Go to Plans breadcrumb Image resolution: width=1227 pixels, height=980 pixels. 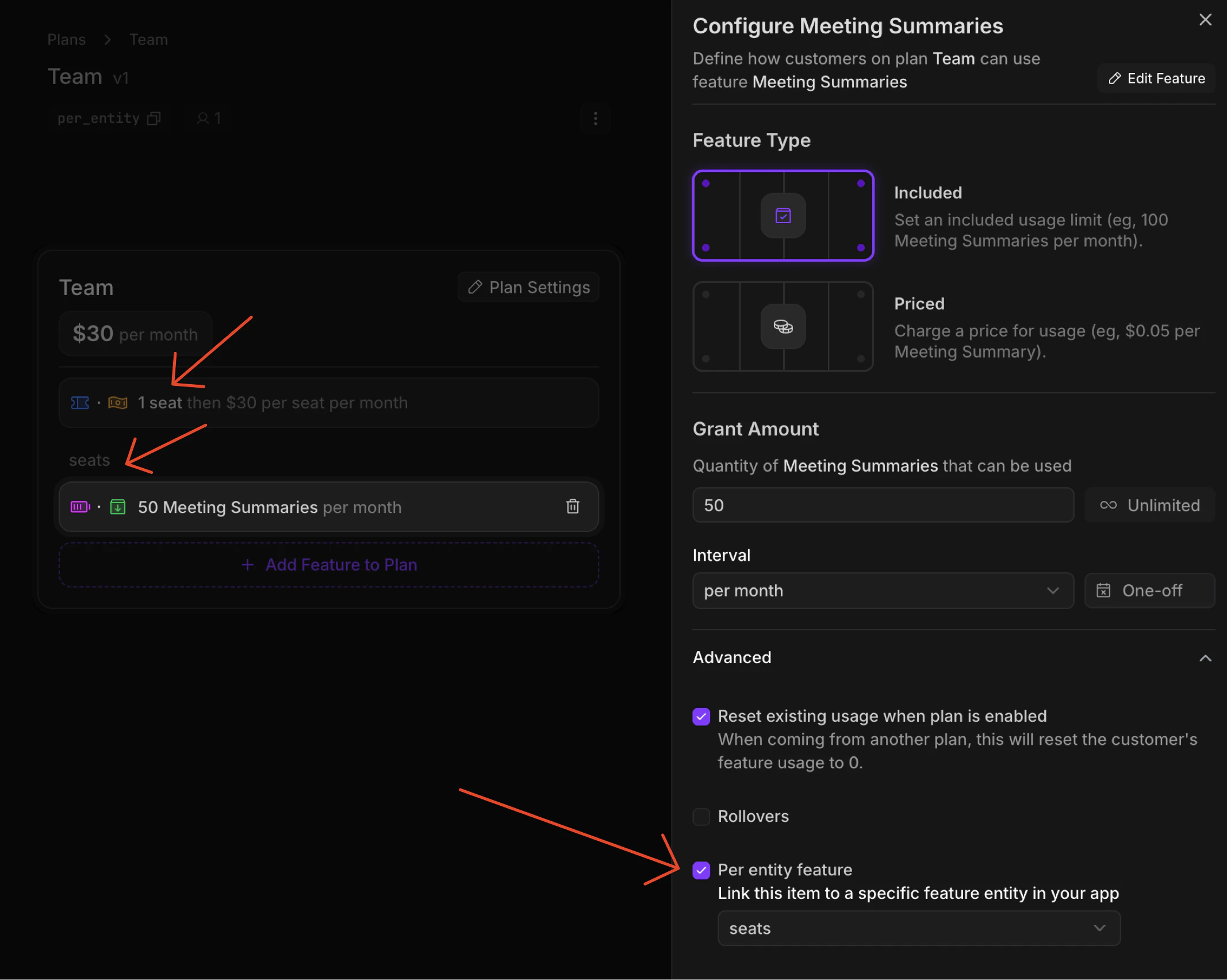[x=66, y=40]
